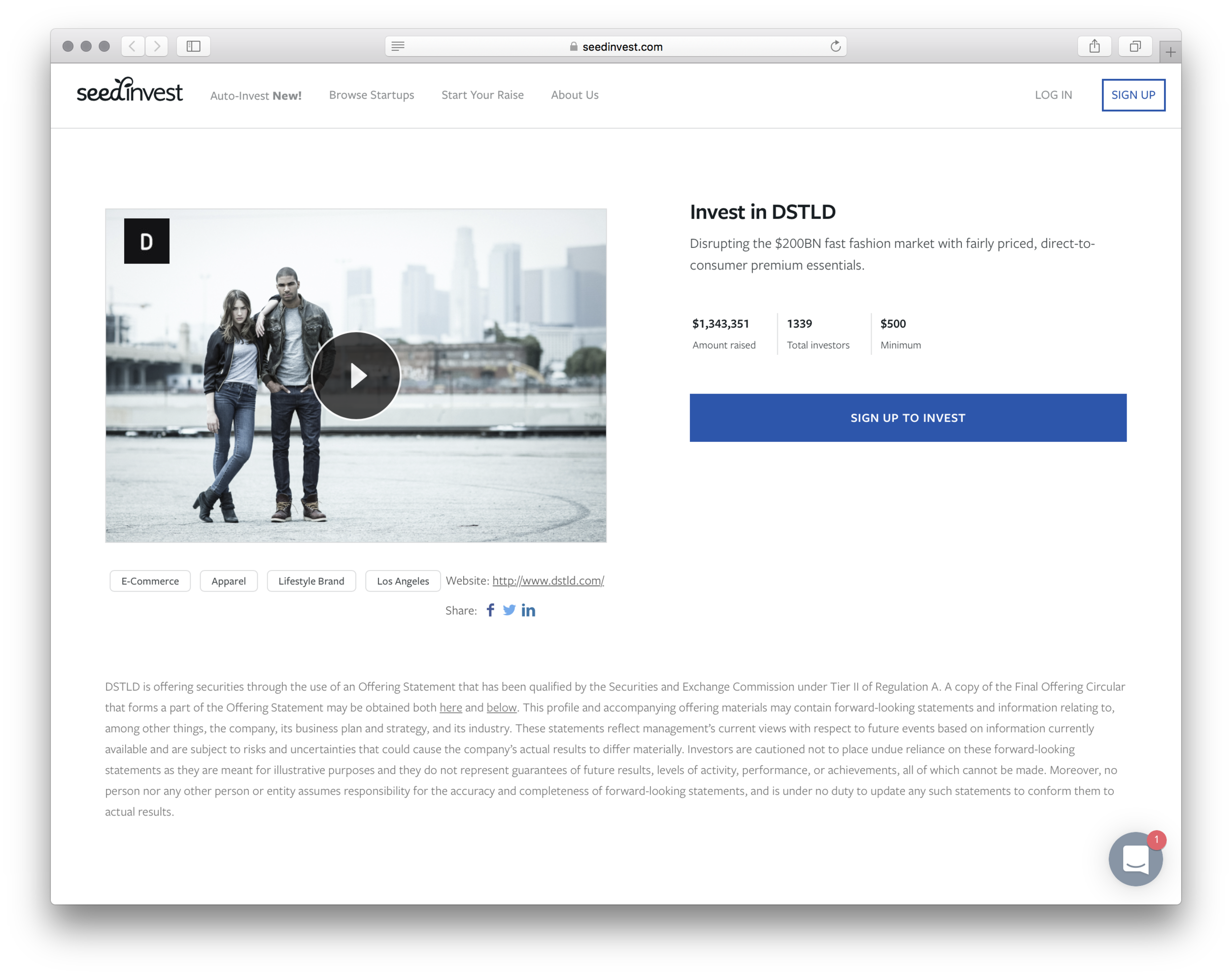
Task: Click the SIGN UP header button
Action: [1134, 95]
